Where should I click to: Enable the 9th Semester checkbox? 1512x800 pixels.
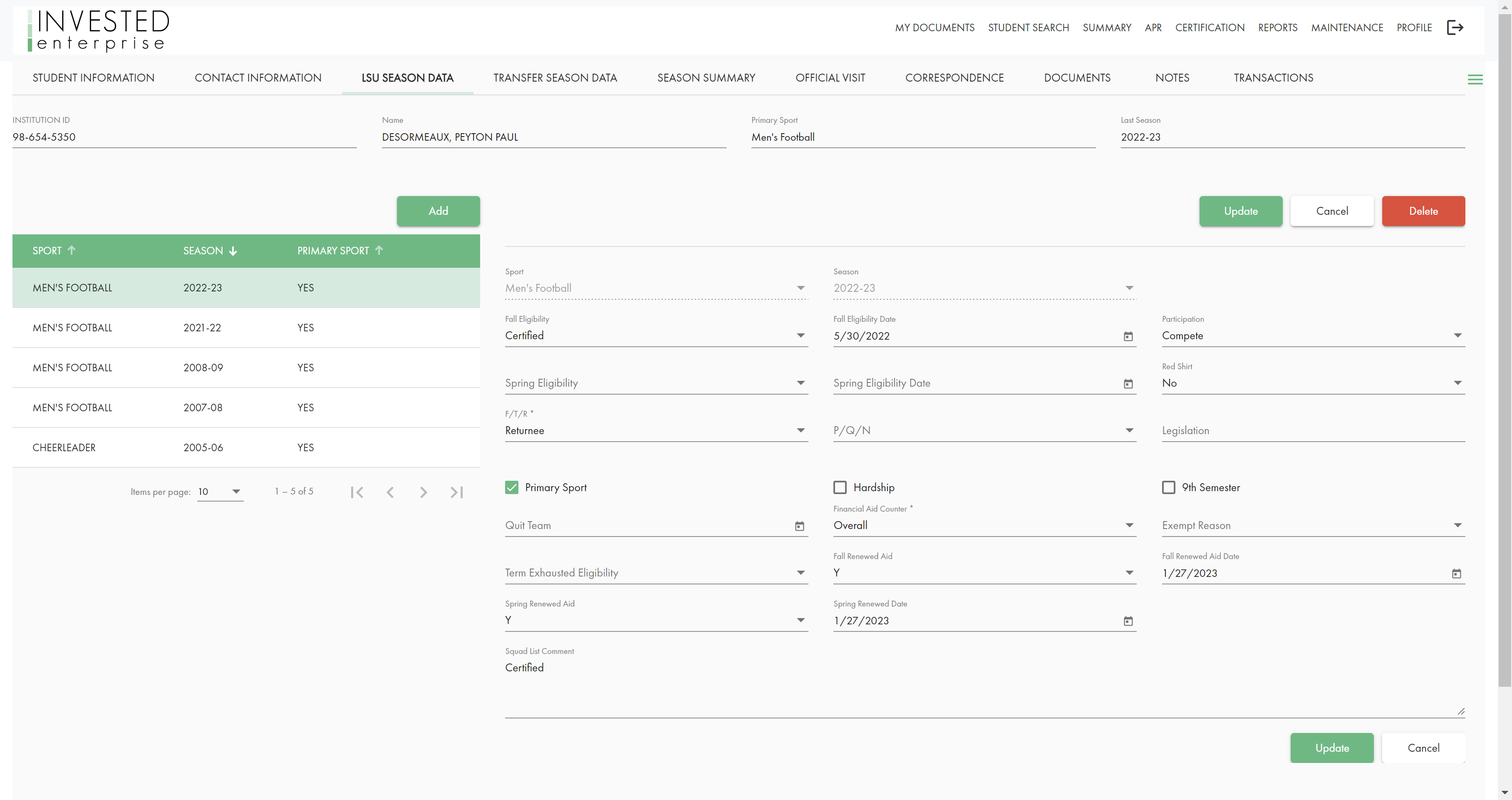pos(1168,487)
